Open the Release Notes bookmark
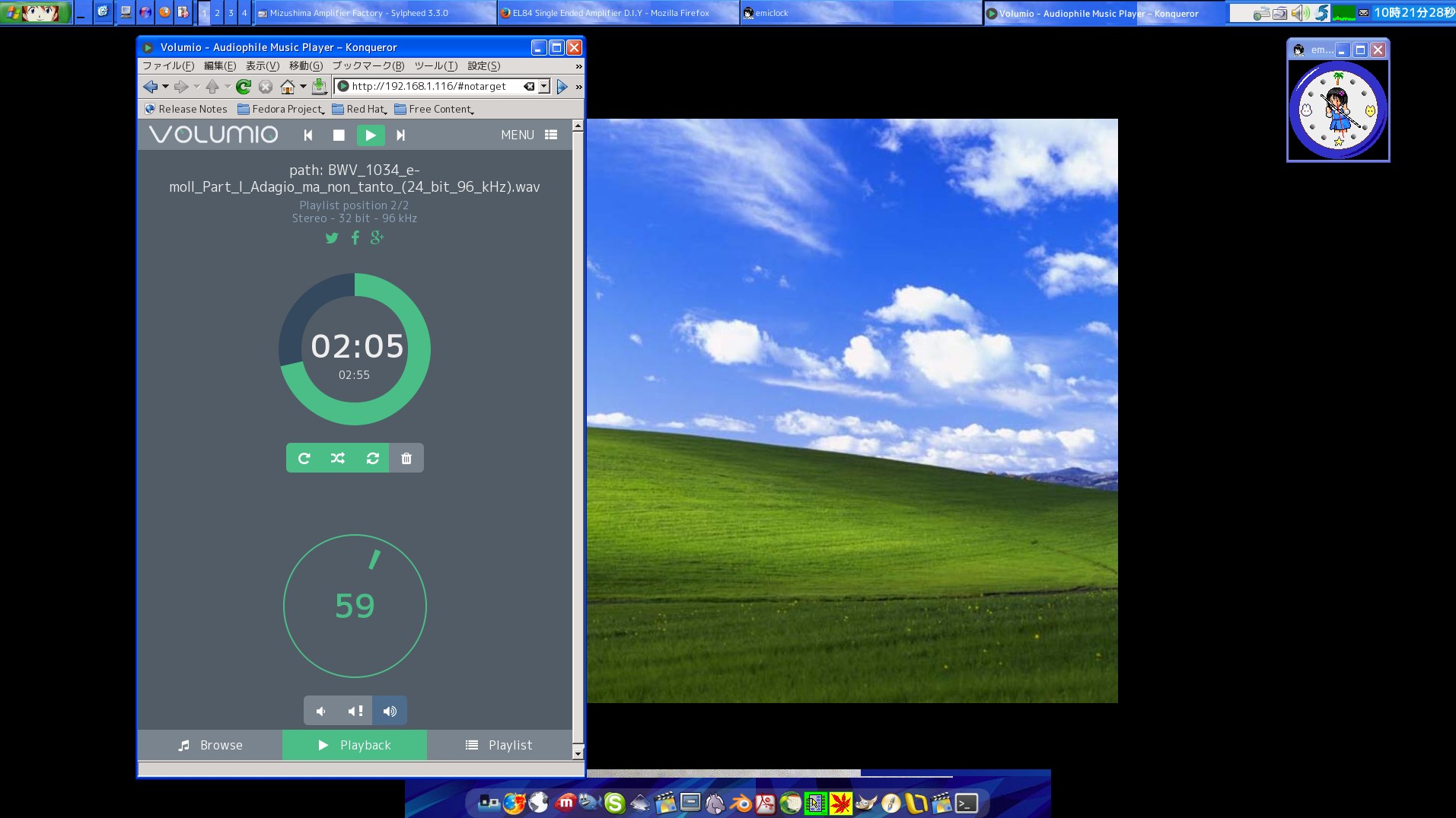The width and height of the screenshot is (1456, 818). (x=186, y=110)
